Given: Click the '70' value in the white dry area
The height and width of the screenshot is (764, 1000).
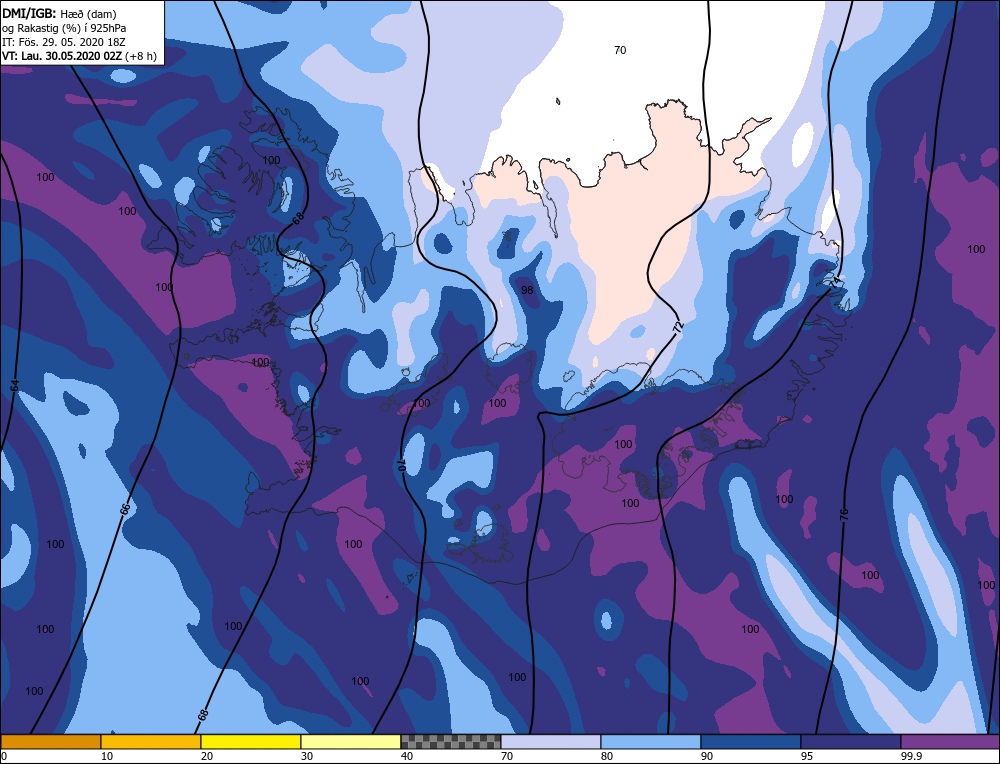Looking at the screenshot, I should click(620, 50).
